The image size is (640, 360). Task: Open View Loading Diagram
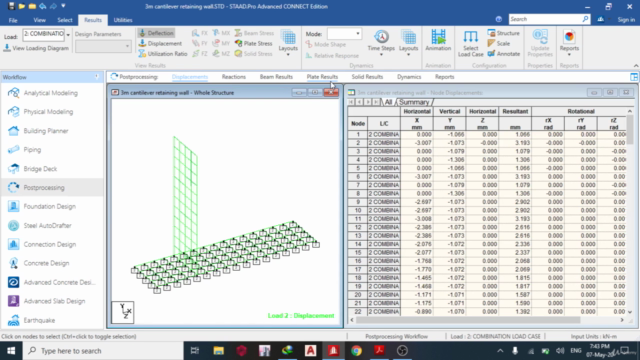pos(36,48)
